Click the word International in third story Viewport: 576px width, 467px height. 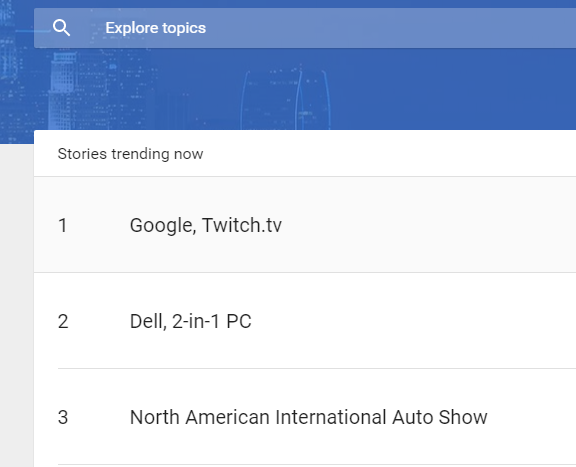331,417
